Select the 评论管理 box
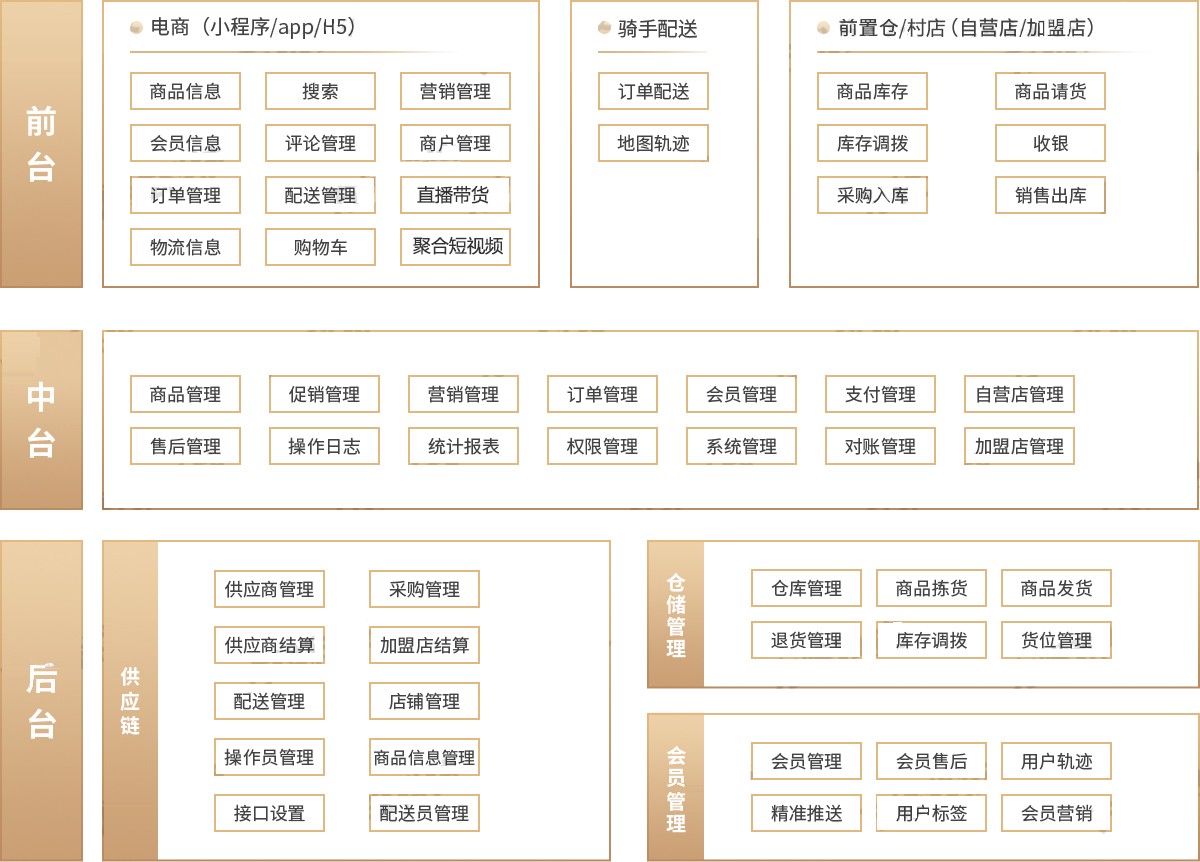Image resolution: width=1200 pixels, height=862 pixels. 320,143
